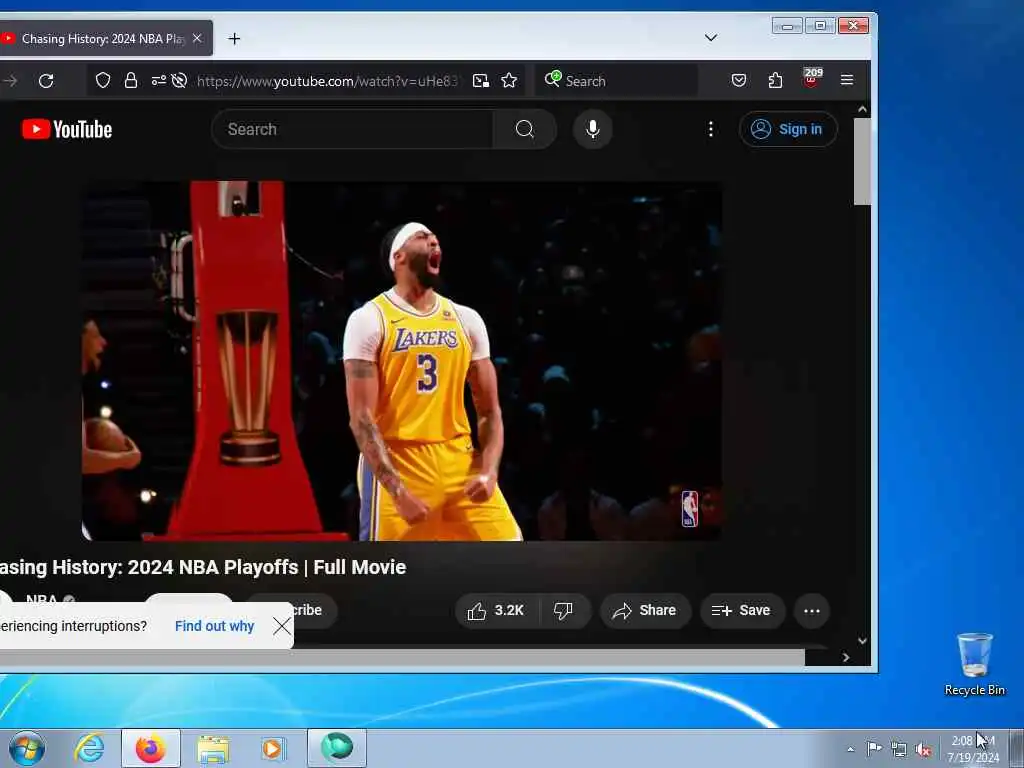This screenshot has height=768, width=1024.
Task: Open the taskbar clock and date
Action: 973,749
